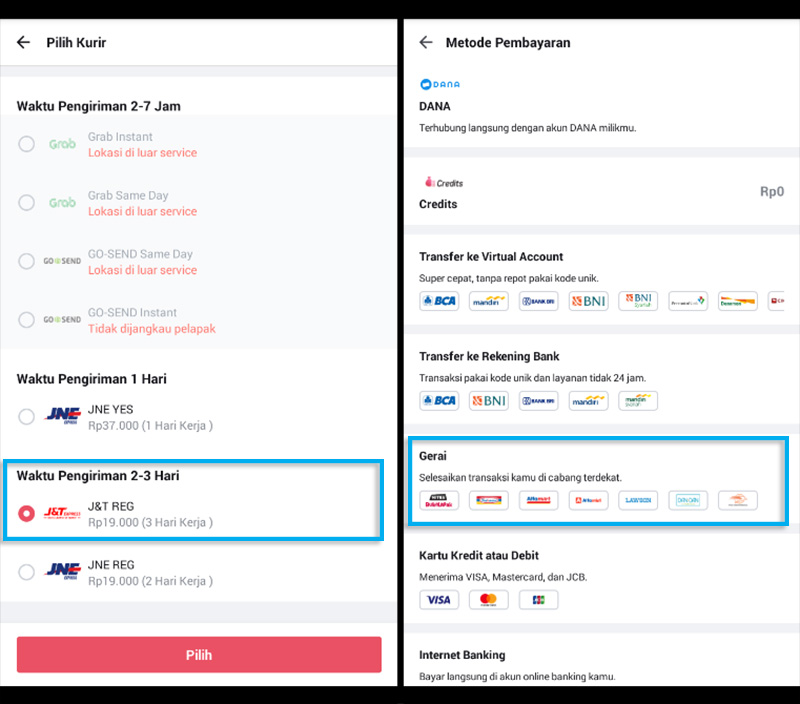Select the JCB card logo
800x704 pixels.
pyautogui.click(x=538, y=600)
